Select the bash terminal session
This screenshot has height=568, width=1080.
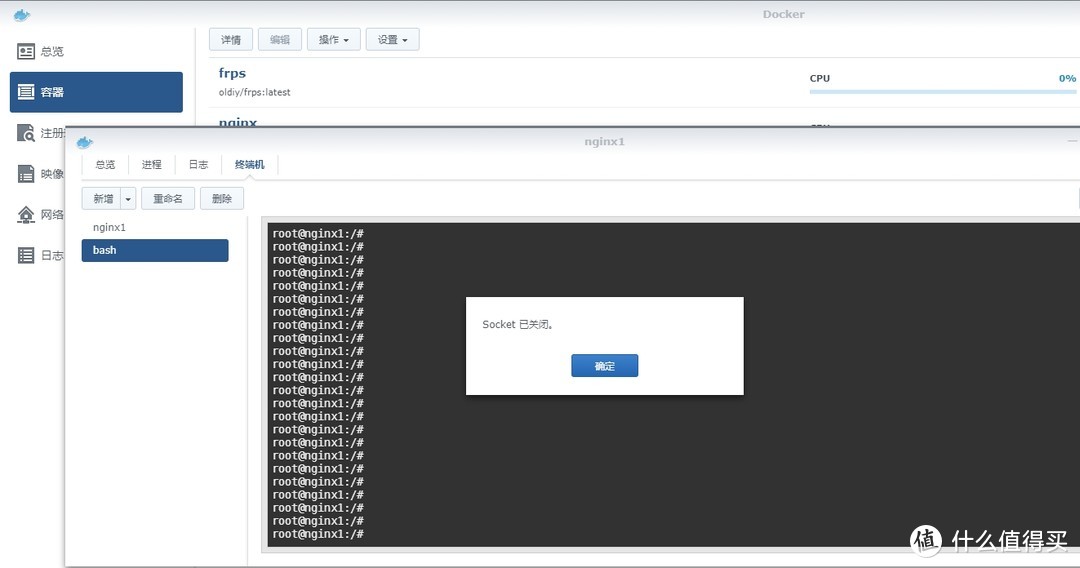pyautogui.click(x=155, y=251)
